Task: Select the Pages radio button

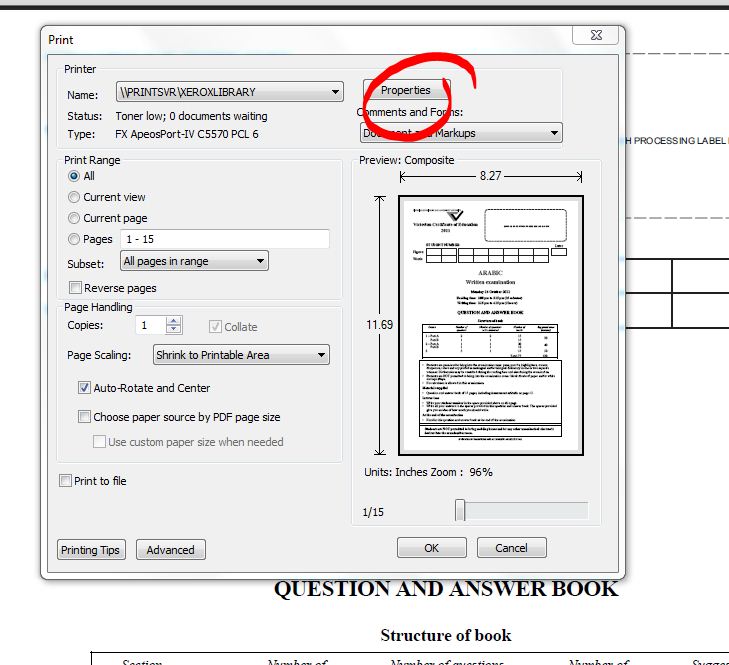Action: click(x=75, y=239)
